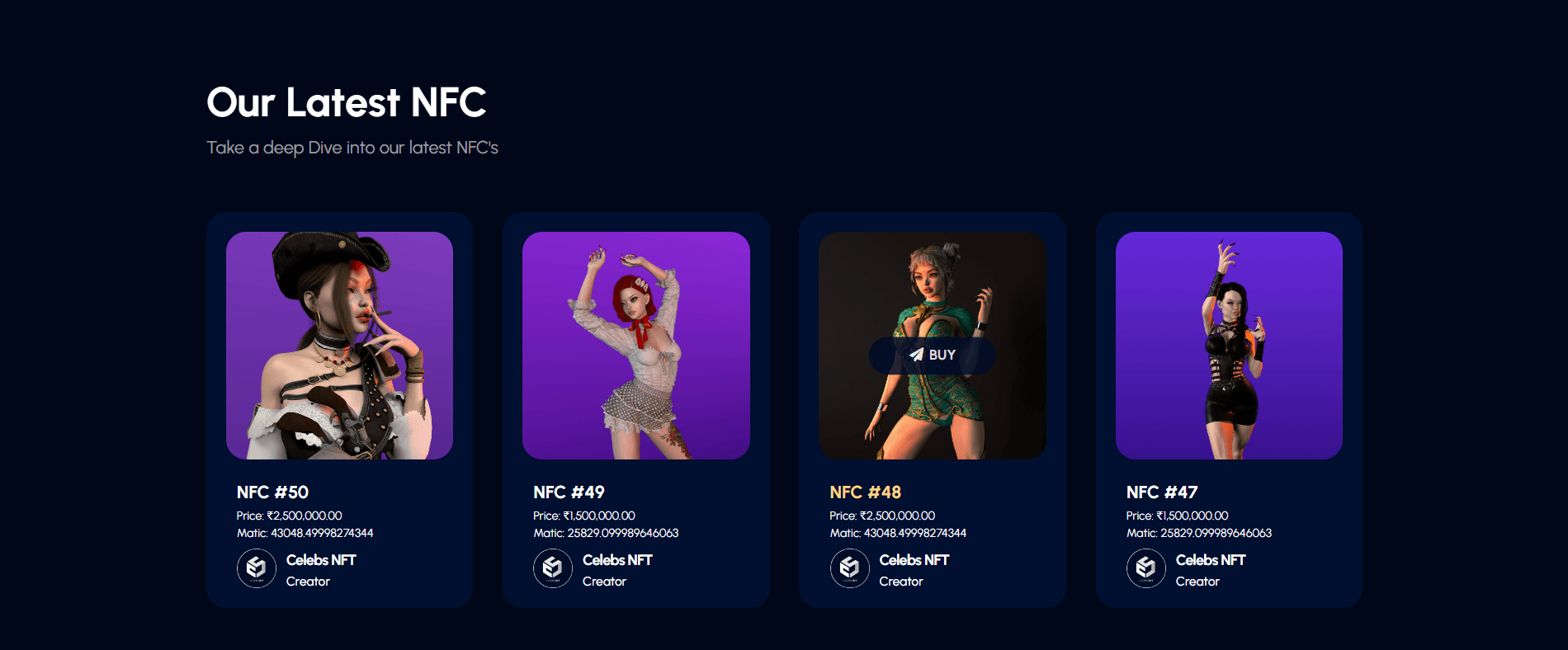Viewport: 1568px width, 650px height.
Task: Open the NFC #50 title link
Action: click(272, 492)
